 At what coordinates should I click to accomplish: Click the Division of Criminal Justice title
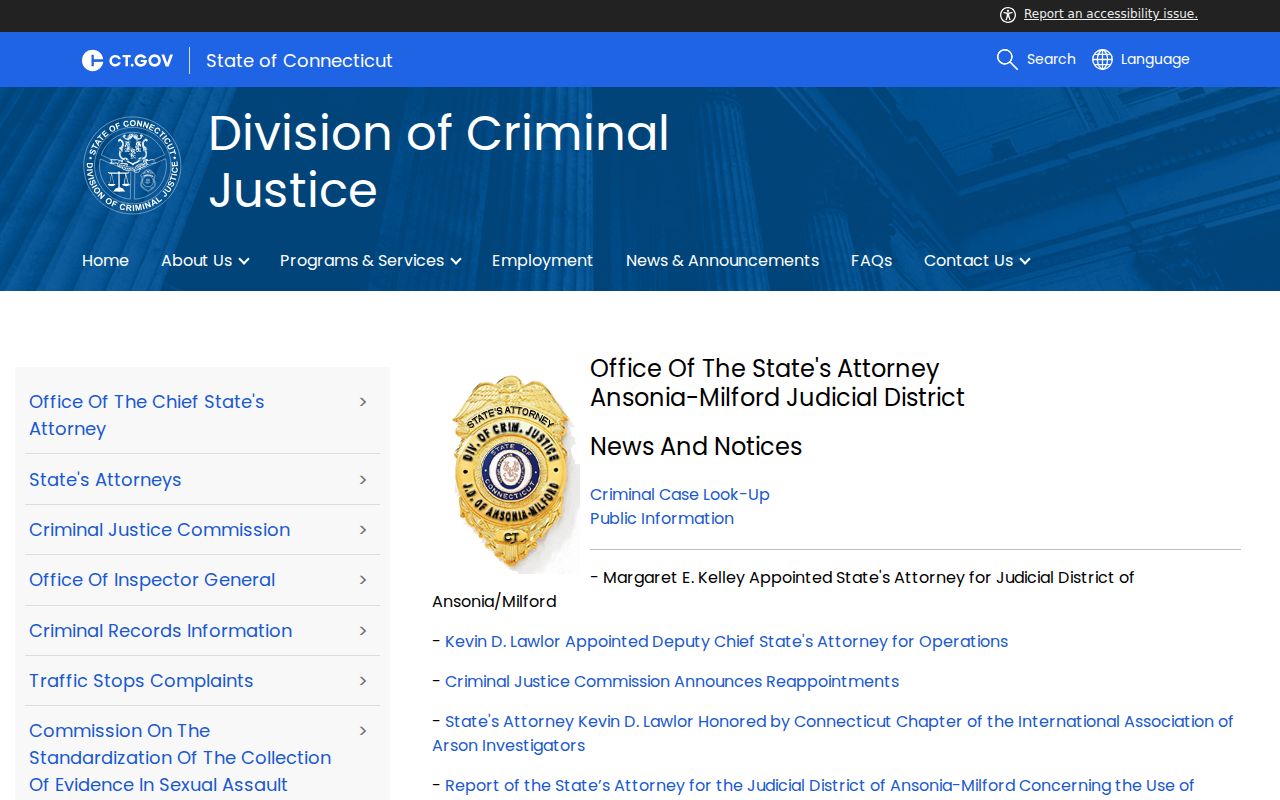tap(439, 161)
